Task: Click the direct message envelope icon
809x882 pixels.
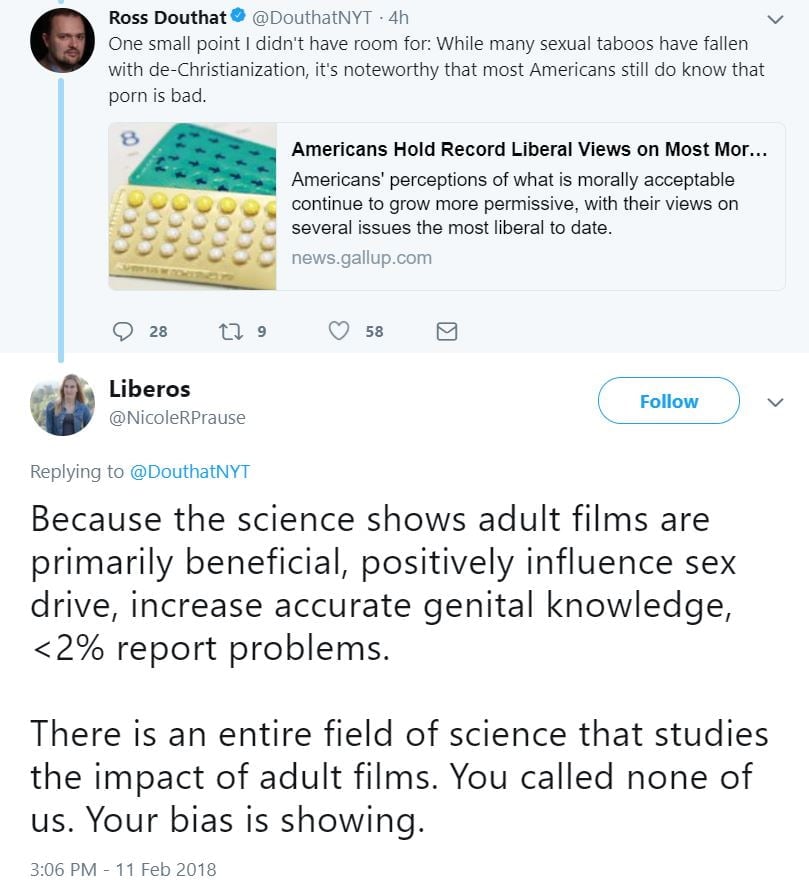Action: [x=447, y=331]
